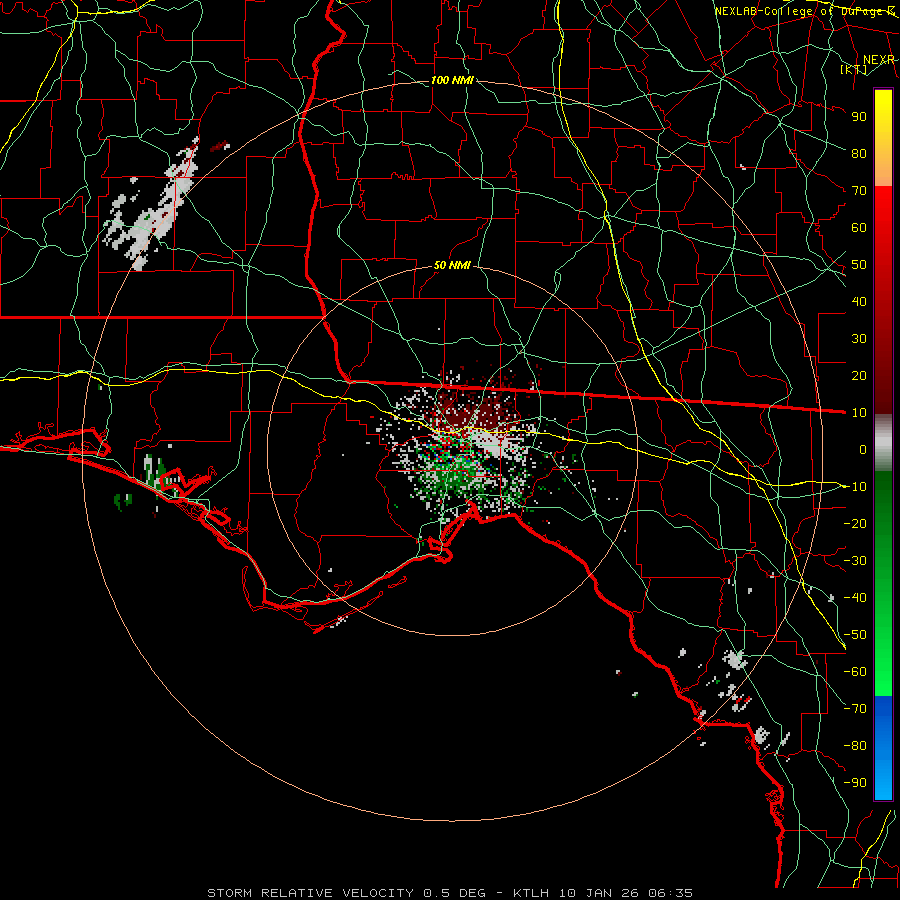Click the -40 value on the velocity scale
Viewport: 900px width, 900px height.
pos(855,598)
